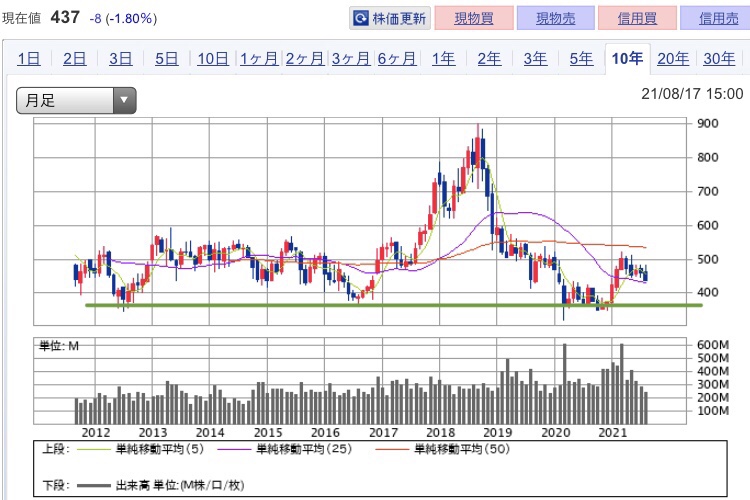Show the 30年 chart range
Image resolution: width=750 pixels, height=500 pixels.
click(719, 59)
